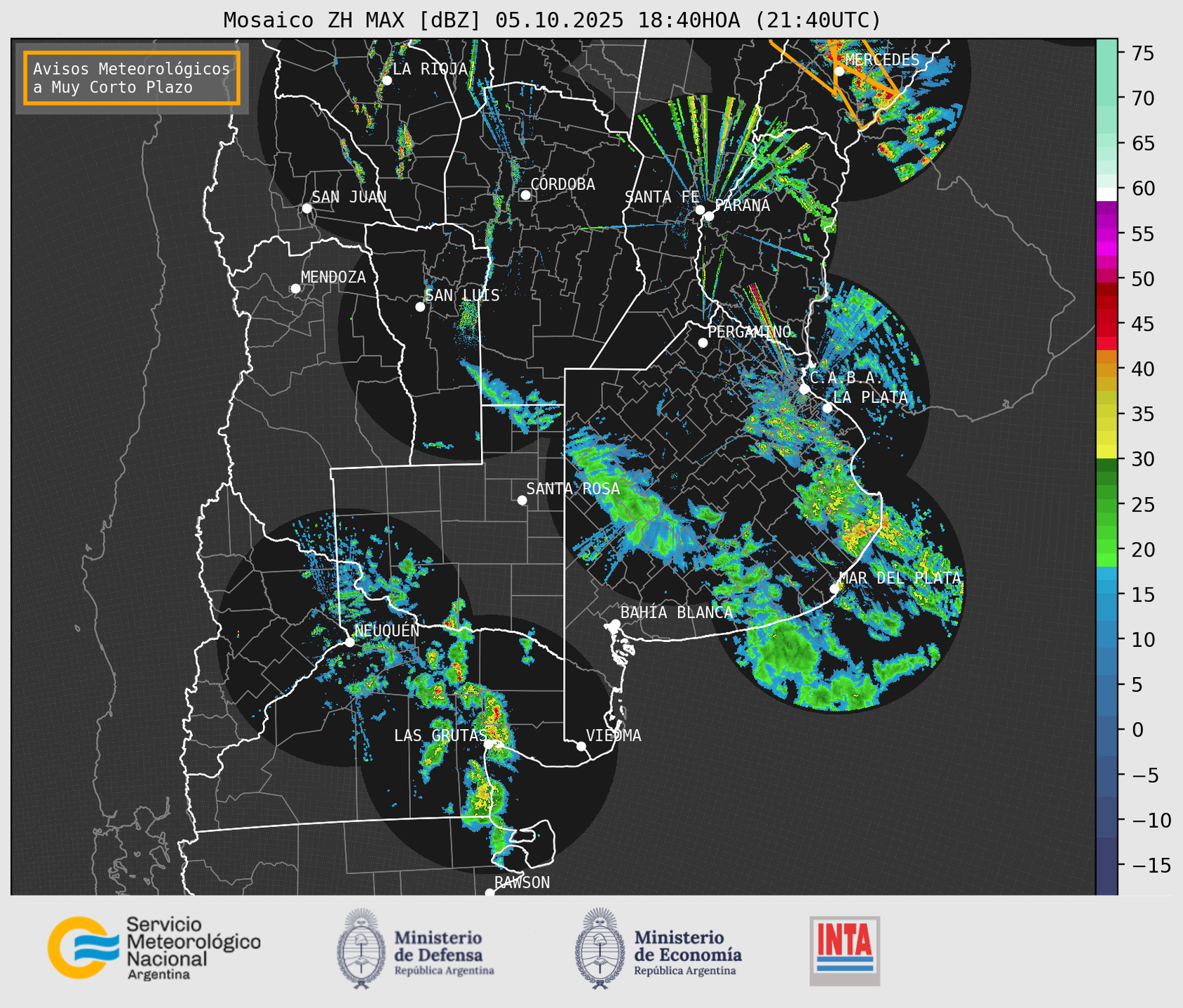Click the C.A.B.A. city marker dot
Viewport: 1183px width, 1008px height.
click(x=804, y=389)
